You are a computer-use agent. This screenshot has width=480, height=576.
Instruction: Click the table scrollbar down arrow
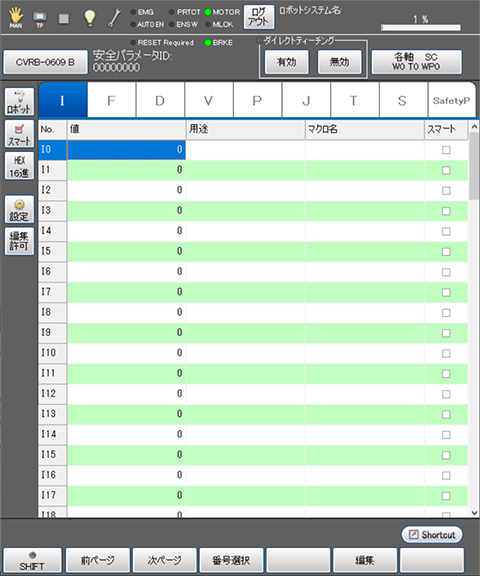pos(474,513)
